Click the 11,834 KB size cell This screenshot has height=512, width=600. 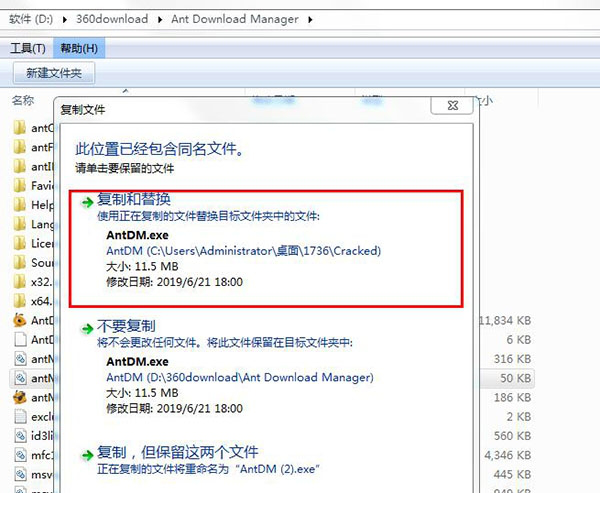[505, 320]
